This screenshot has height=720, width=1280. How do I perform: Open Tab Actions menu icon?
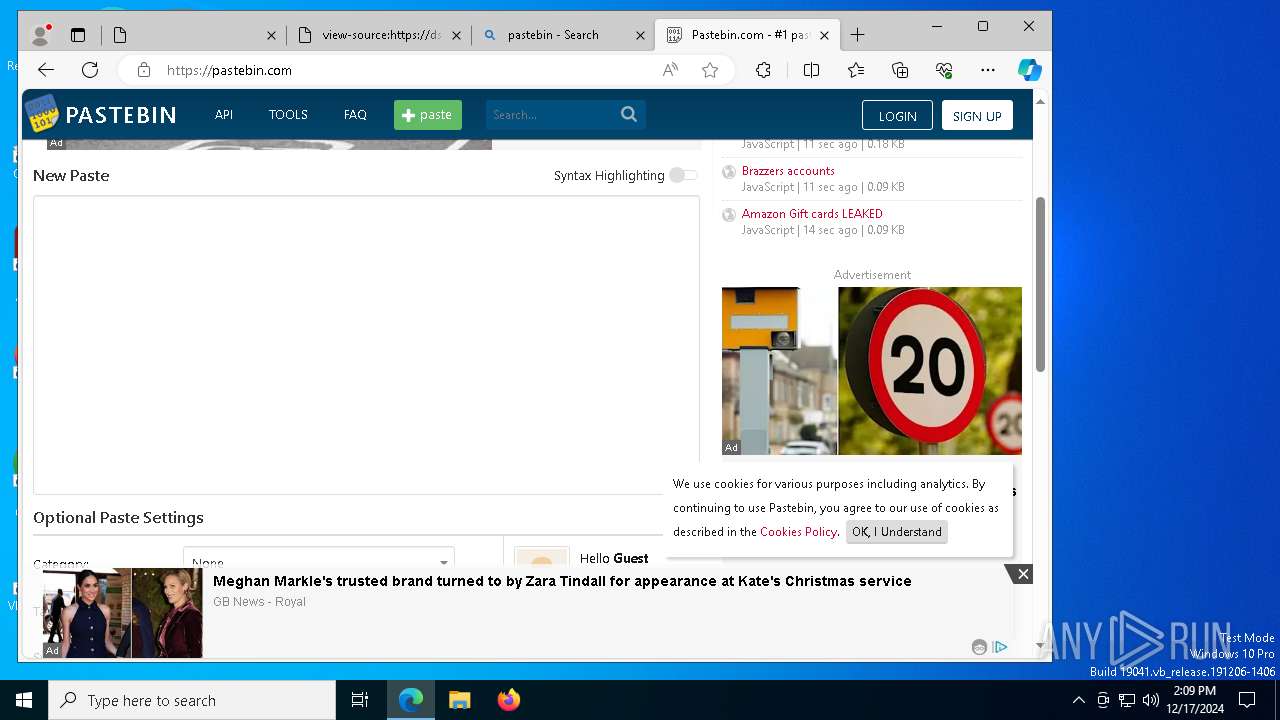coord(78,35)
